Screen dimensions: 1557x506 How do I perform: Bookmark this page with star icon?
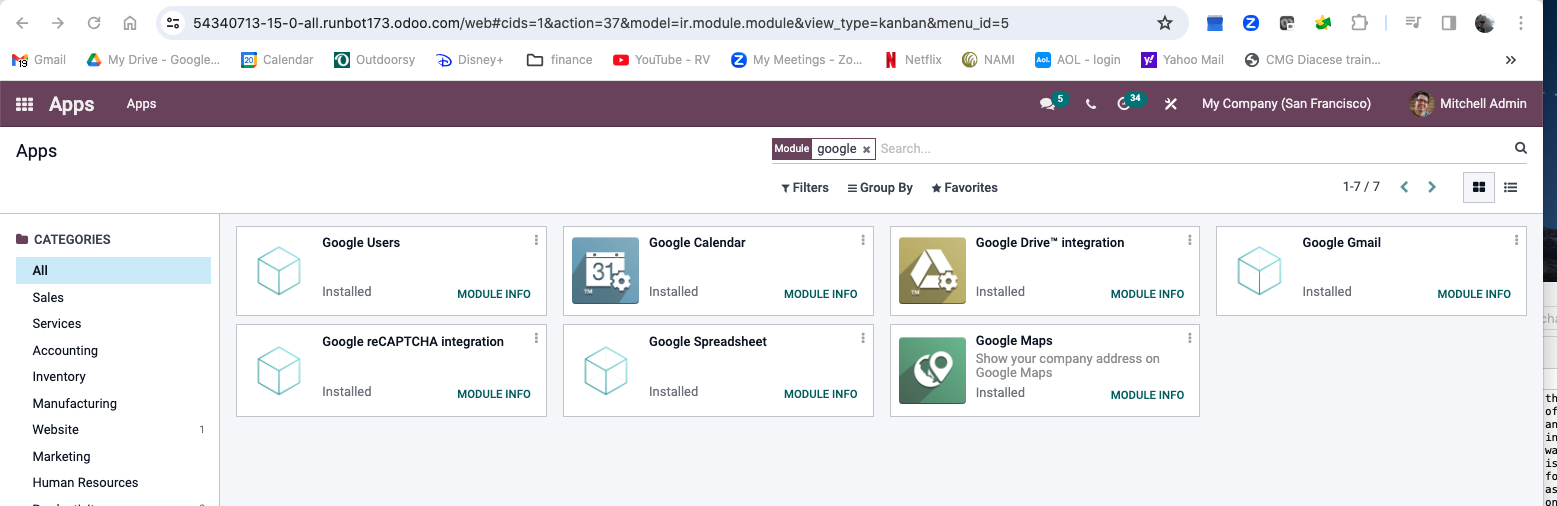pos(1164,23)
